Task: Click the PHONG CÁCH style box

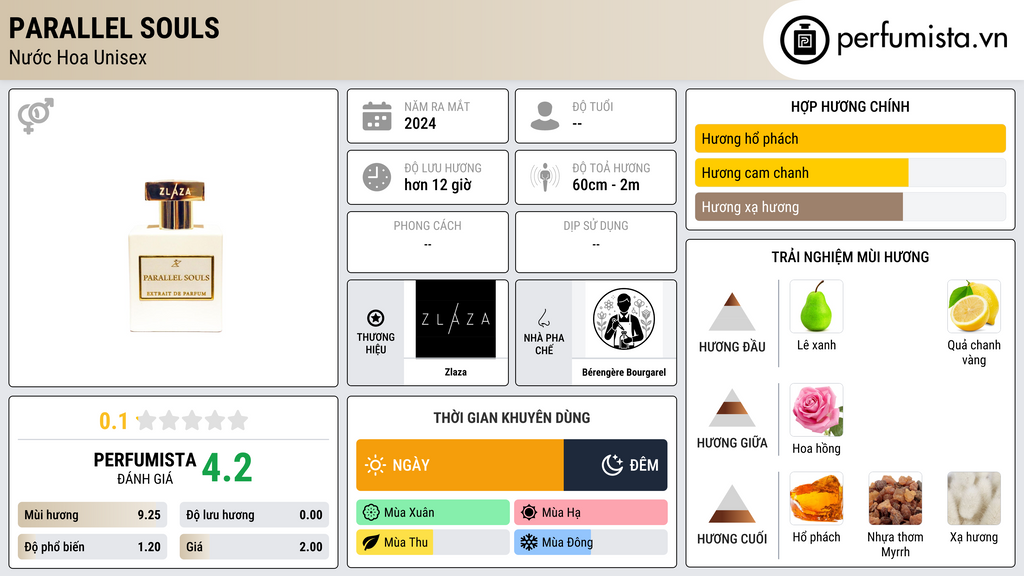Action: (x=428, y=242)
